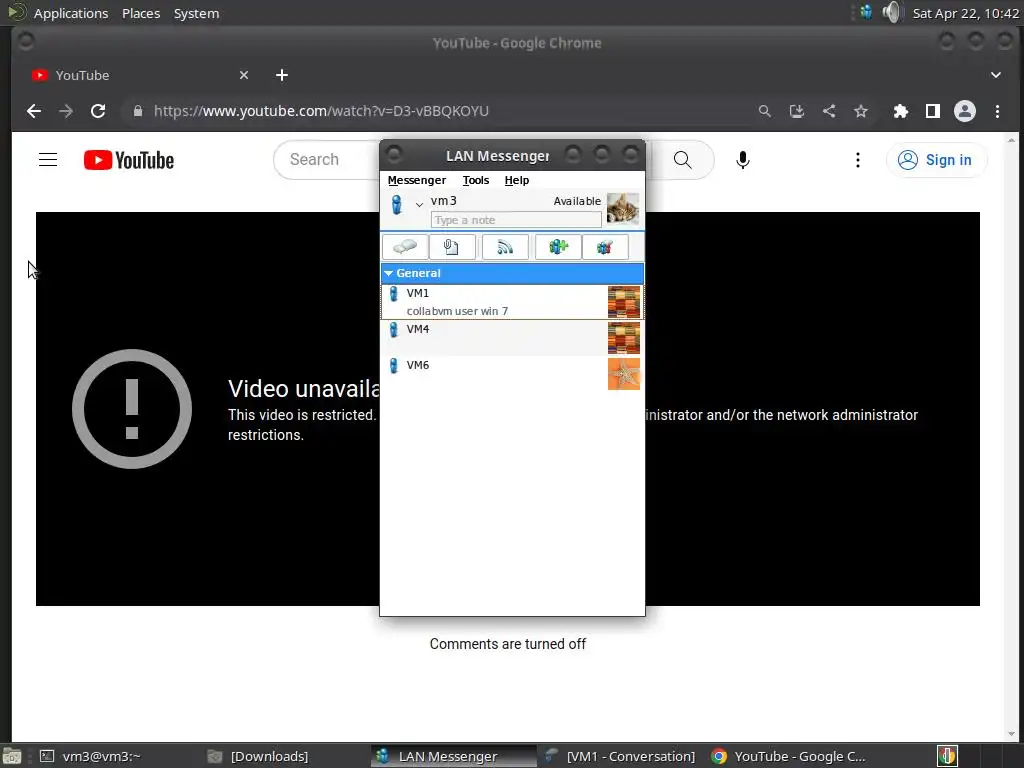Screen dimensions: 1024x768
Task: Reload the YouTube page
Action: (98, 111)
